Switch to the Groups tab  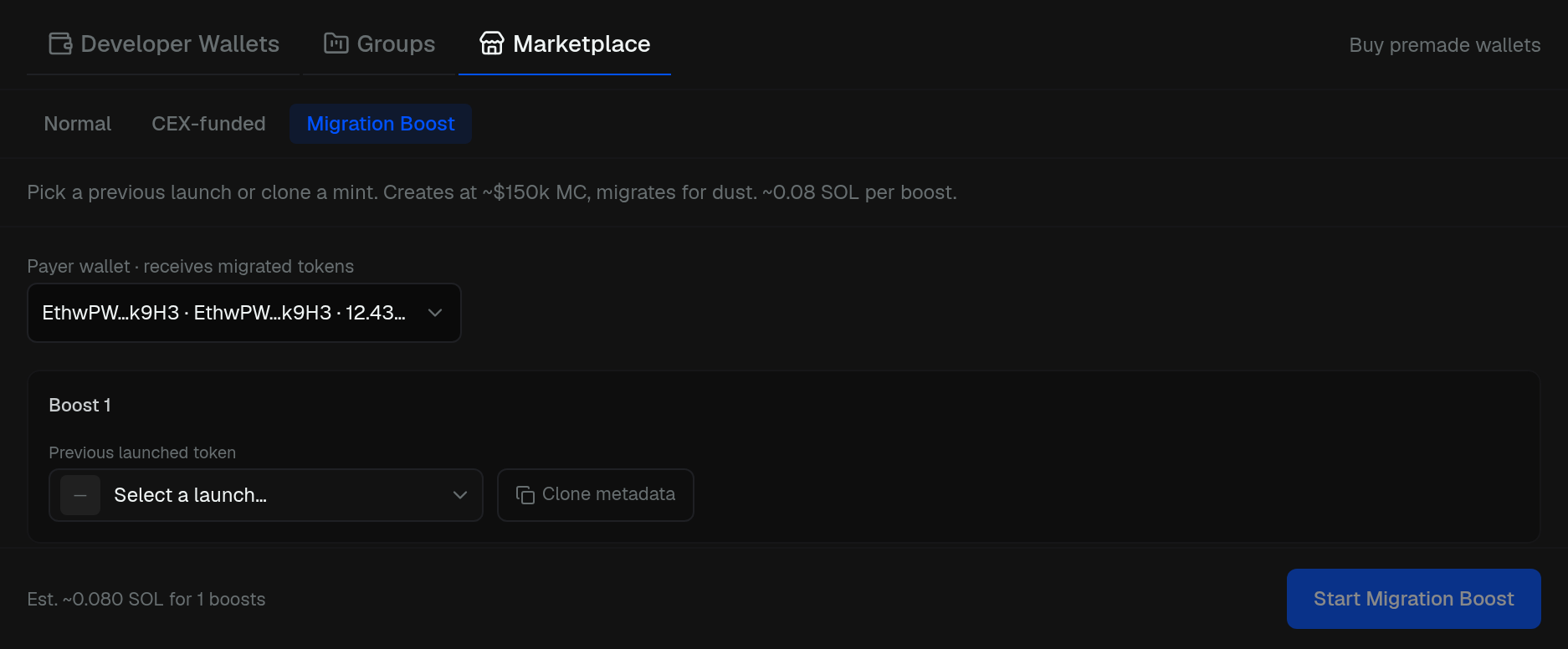coord(379,43)
